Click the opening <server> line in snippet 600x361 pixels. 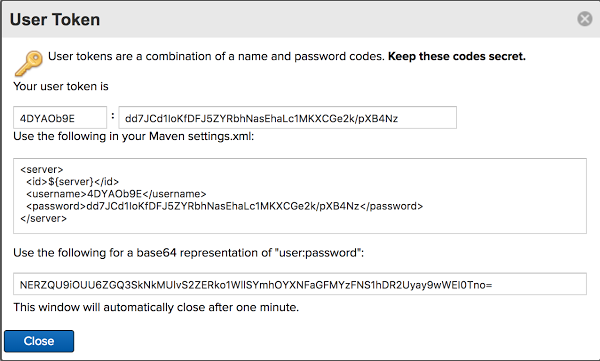42,169
